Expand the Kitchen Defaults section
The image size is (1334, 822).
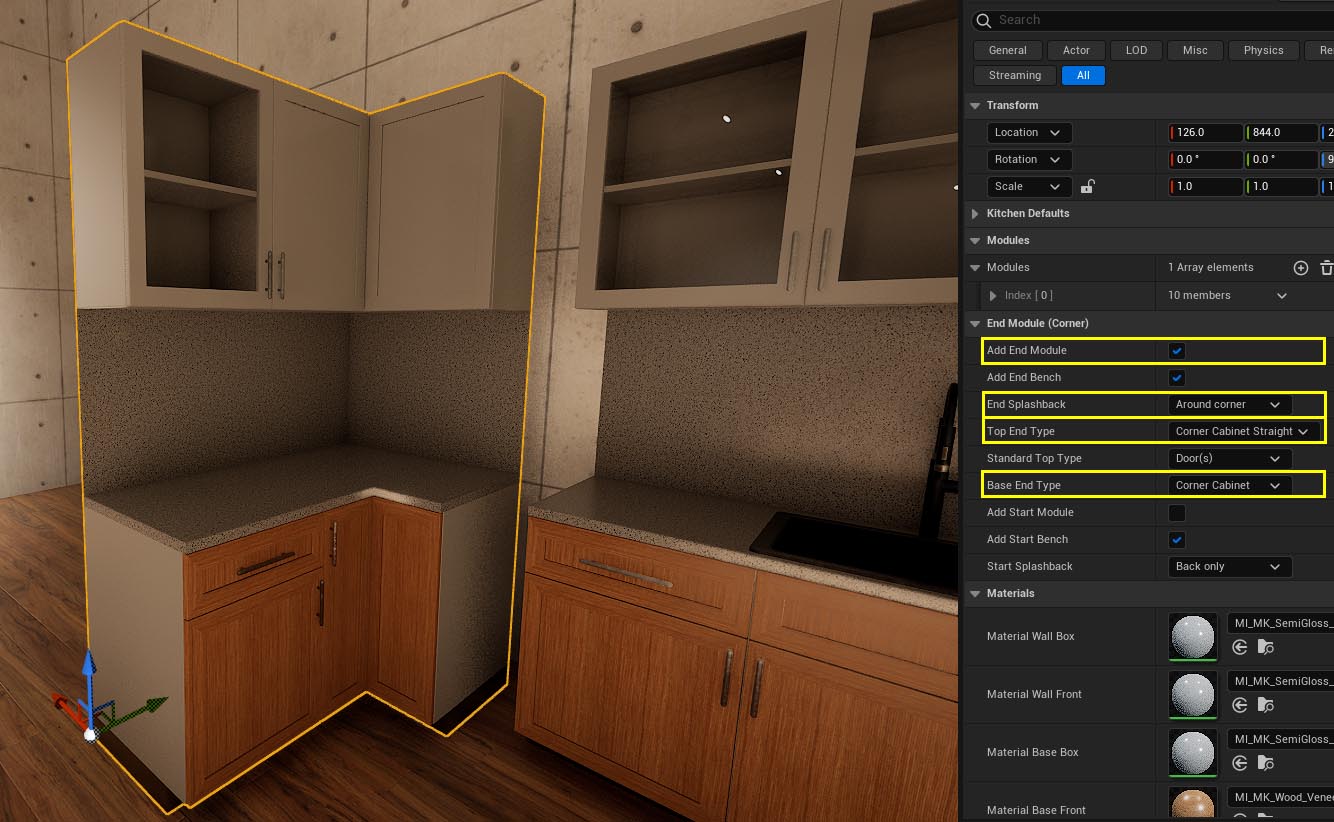click(975, 213)
